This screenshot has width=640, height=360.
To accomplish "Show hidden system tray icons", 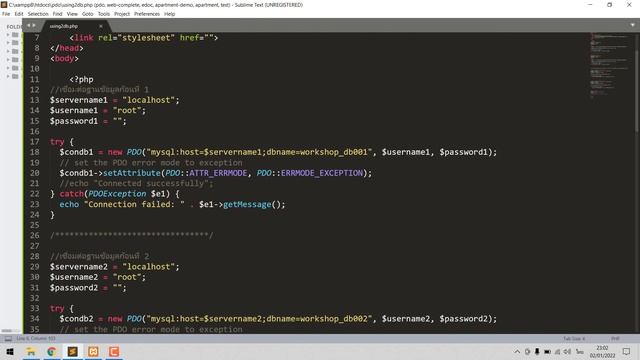I will pos(517,351).
